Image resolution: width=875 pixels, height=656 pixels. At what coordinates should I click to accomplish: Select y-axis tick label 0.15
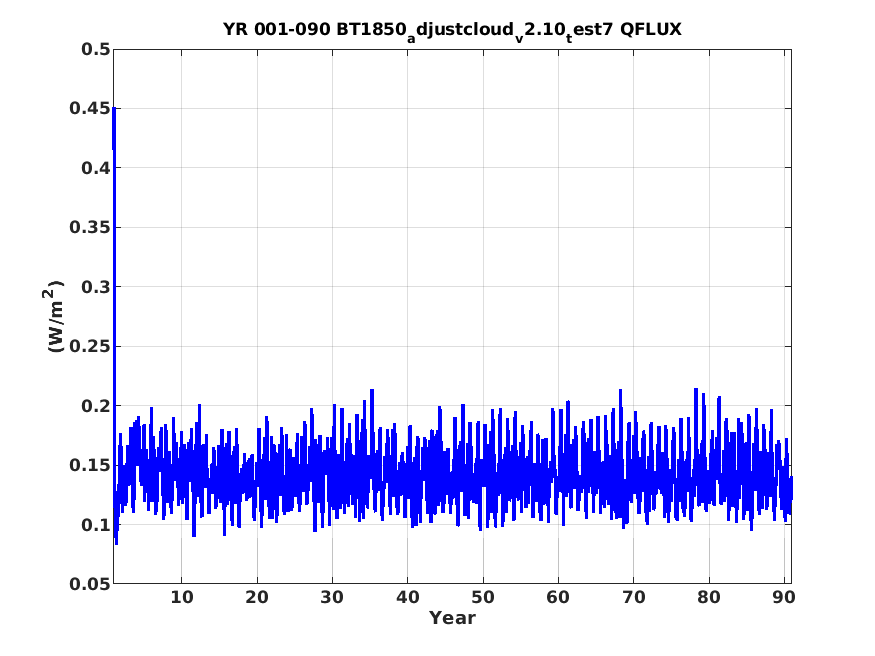click(90, 465)
